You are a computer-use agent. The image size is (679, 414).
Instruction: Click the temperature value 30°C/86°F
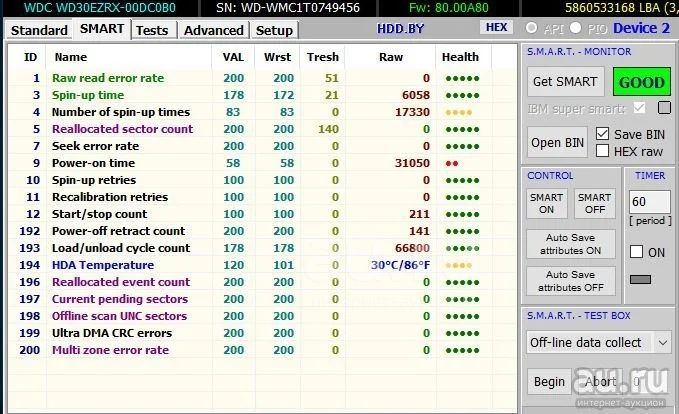[x=400, y=265]
